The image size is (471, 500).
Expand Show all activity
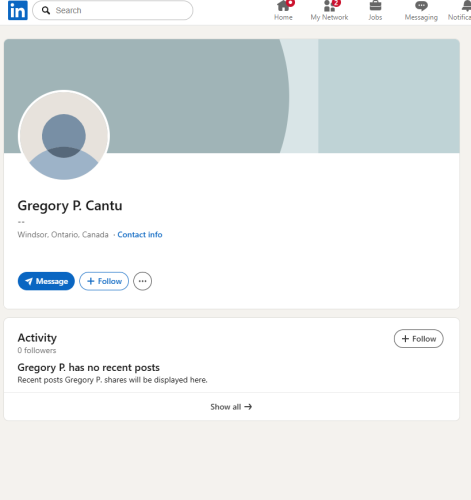[x=231, y=407]
